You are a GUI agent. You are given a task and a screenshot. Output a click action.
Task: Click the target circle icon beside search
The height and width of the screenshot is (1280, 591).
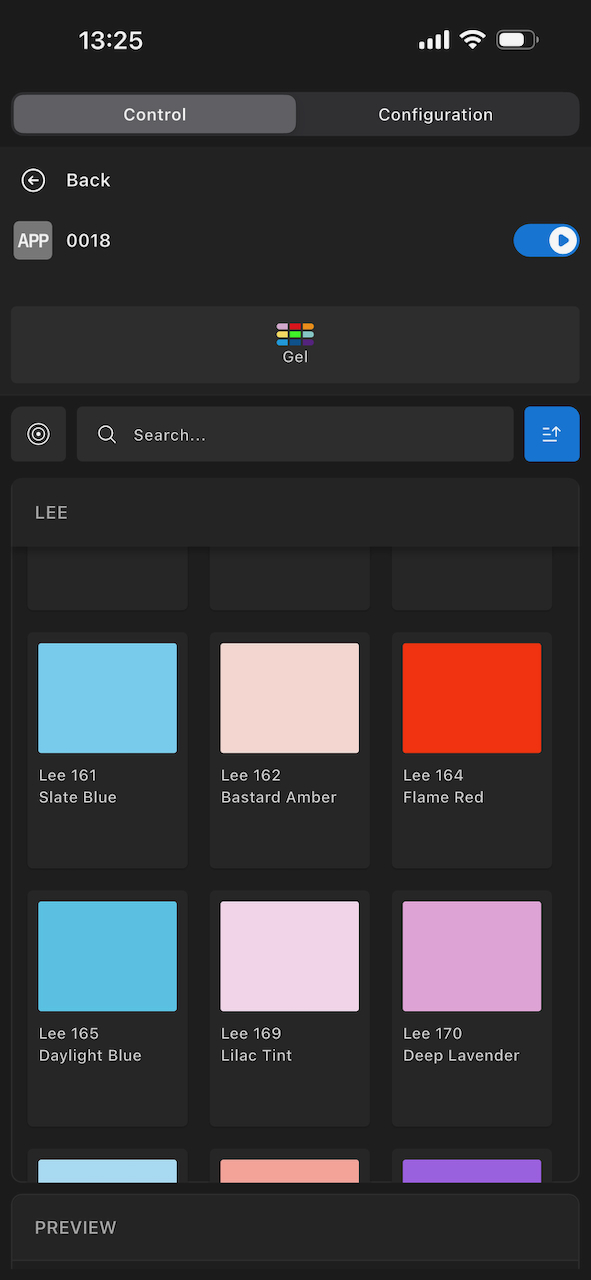click(39, 434)
